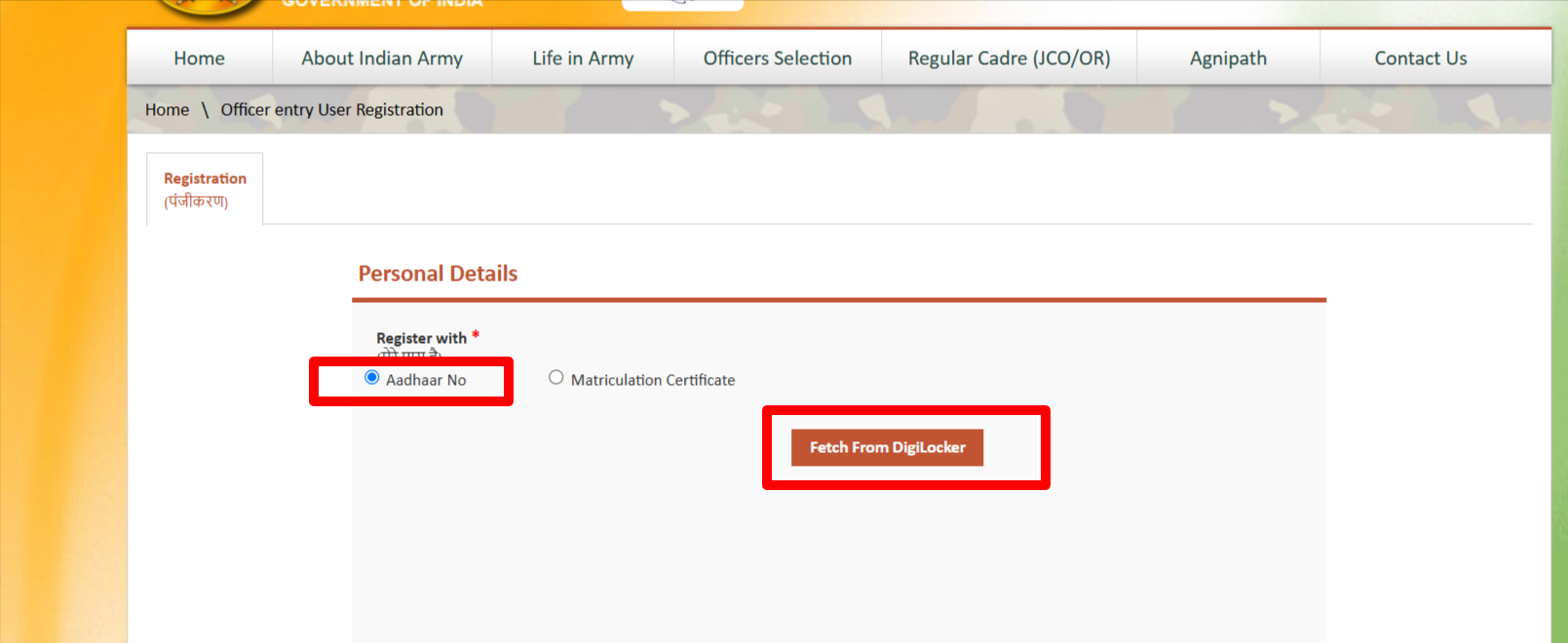This screenshot has height=643, width=1568.
Task: Open the Officers Selection menu
Action: click(778, 58)
